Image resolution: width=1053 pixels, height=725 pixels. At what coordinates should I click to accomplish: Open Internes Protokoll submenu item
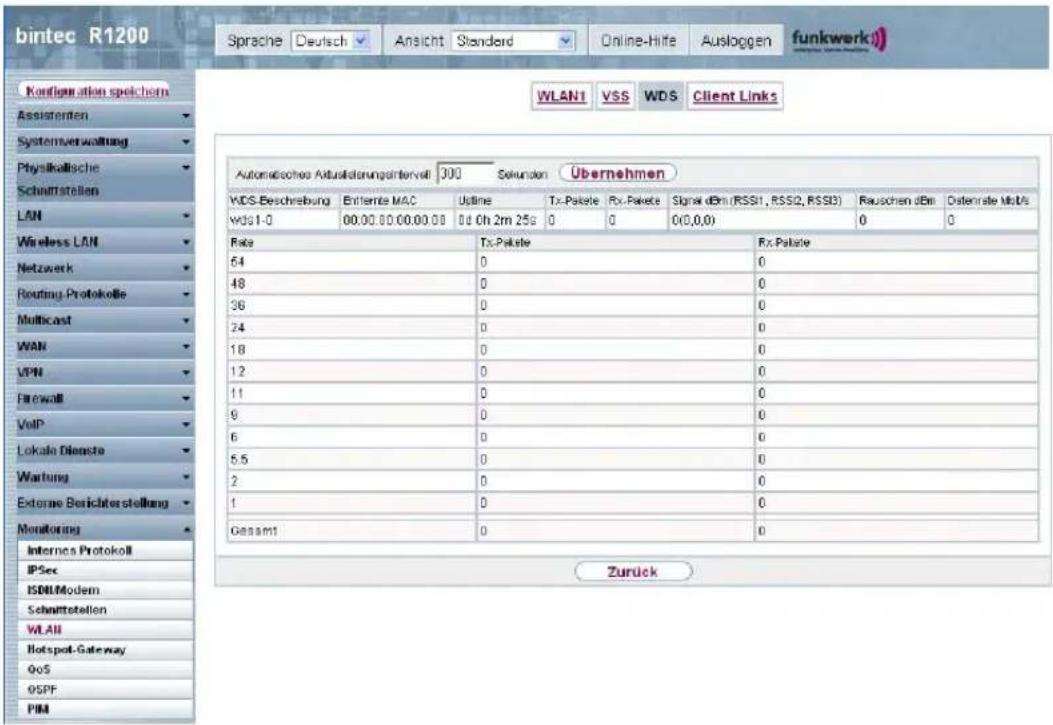(x=106, y=550)
